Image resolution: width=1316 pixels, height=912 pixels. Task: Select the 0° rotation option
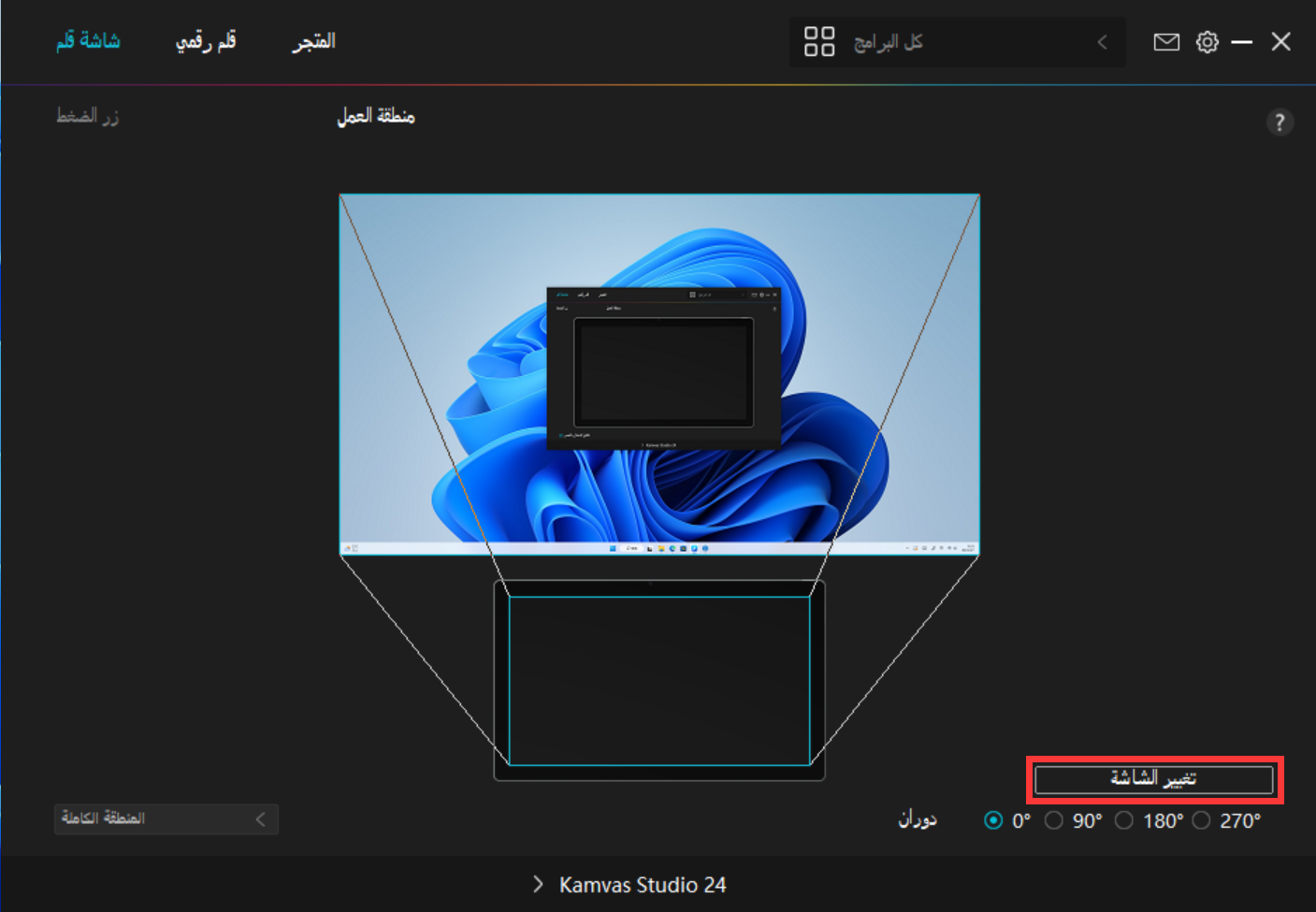click(993, 820)
